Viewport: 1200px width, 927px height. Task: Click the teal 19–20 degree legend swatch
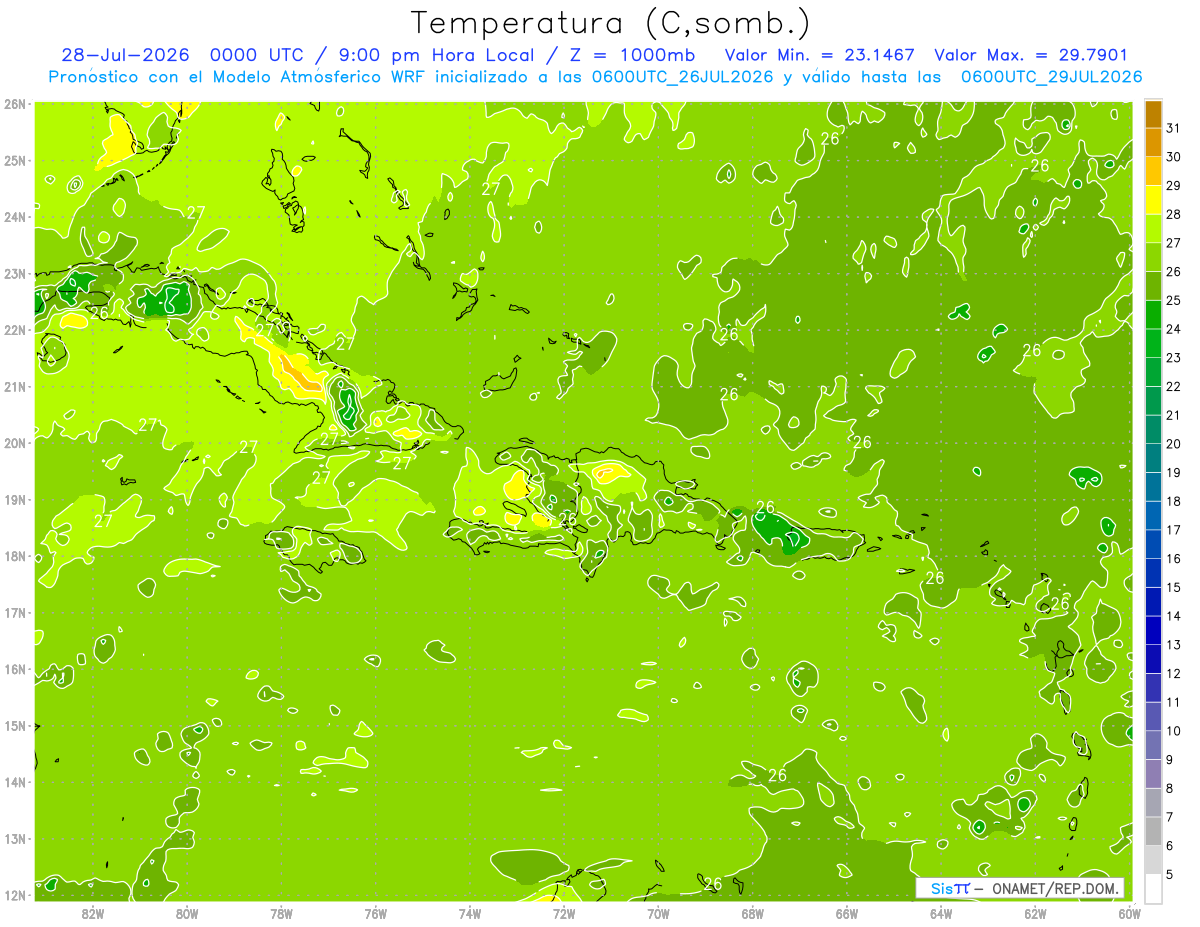1153,458
